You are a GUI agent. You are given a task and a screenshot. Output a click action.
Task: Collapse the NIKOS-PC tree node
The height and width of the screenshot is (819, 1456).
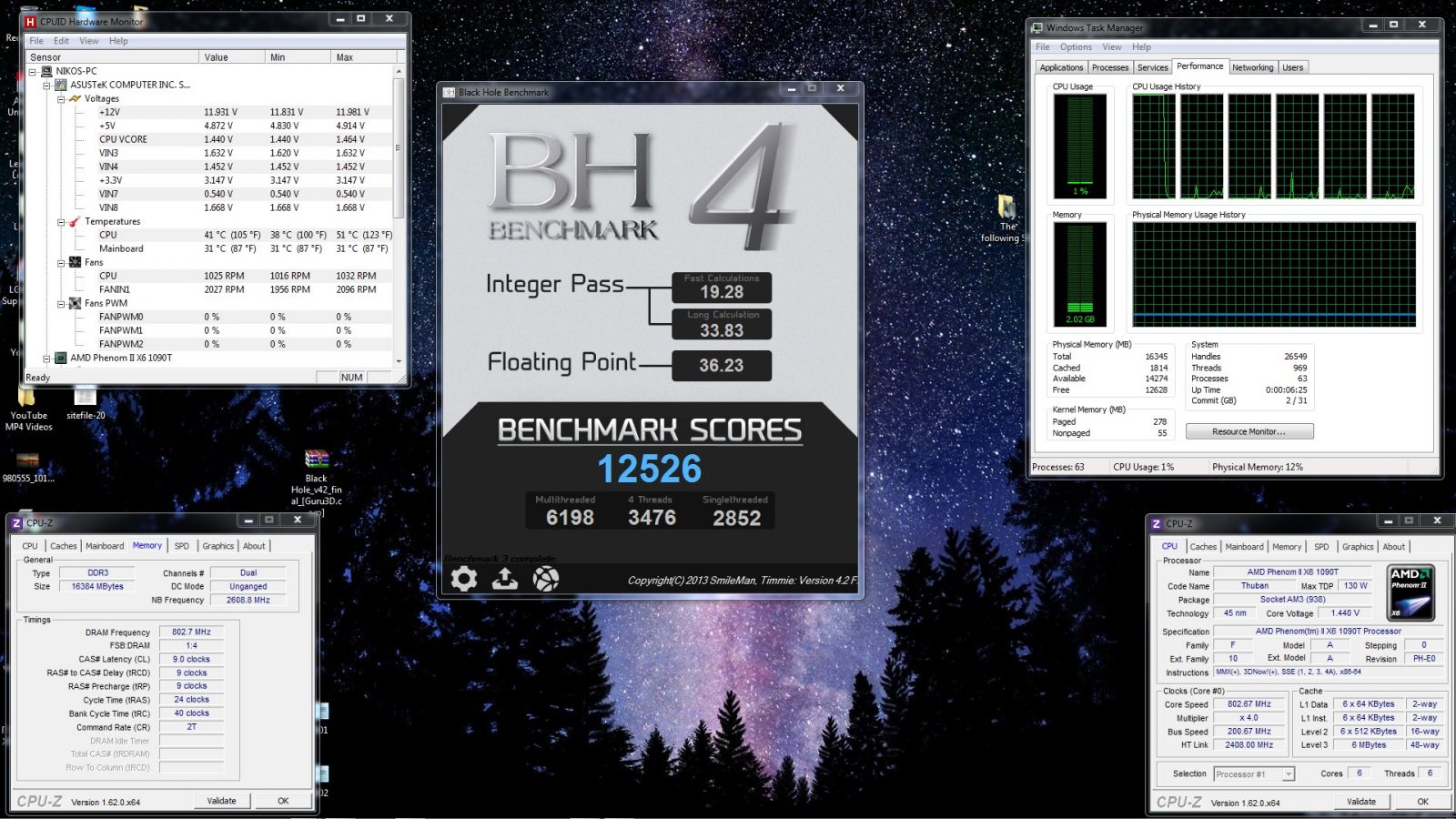tap(33, 71)
